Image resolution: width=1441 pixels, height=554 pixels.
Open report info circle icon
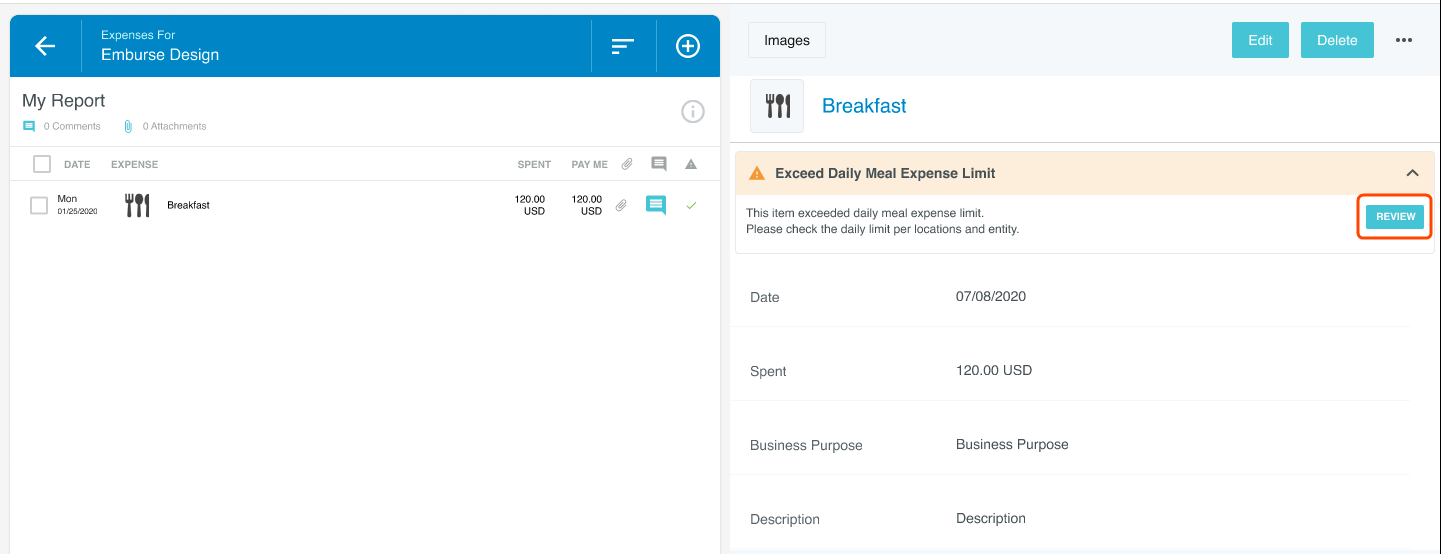(x=692, y=112)
